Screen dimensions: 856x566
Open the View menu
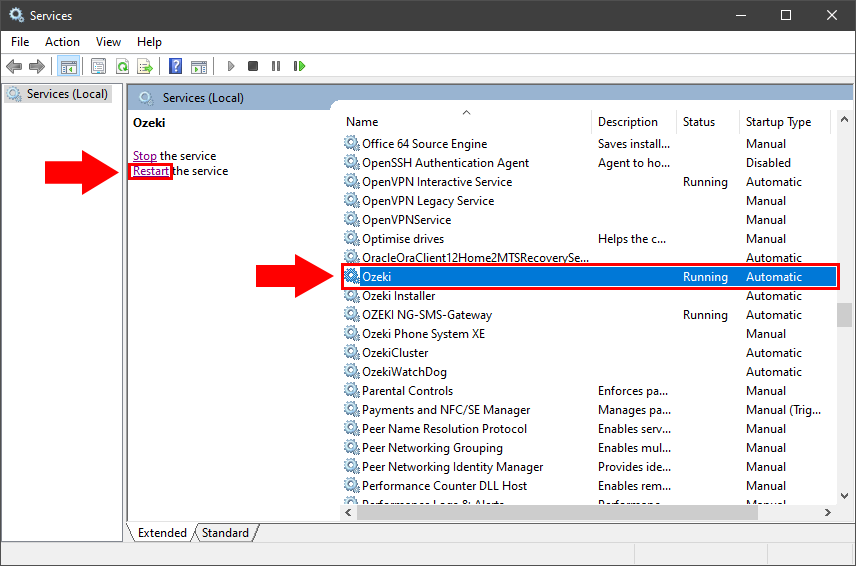(108, 42)
